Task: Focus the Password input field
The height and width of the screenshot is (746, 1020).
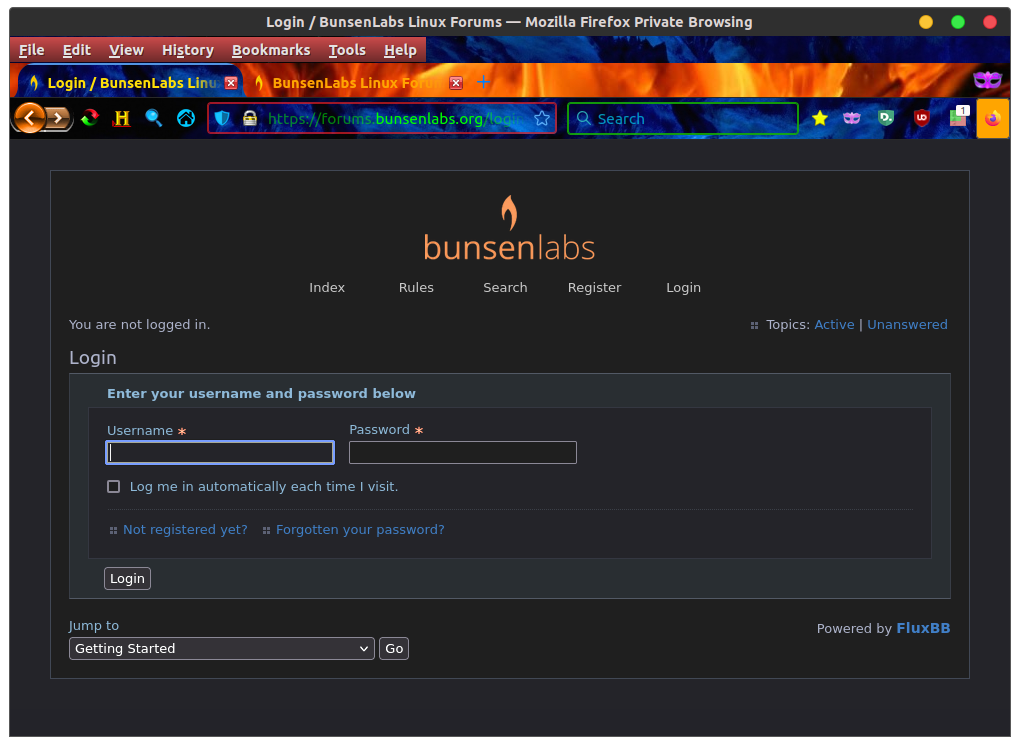Action: 463,453
